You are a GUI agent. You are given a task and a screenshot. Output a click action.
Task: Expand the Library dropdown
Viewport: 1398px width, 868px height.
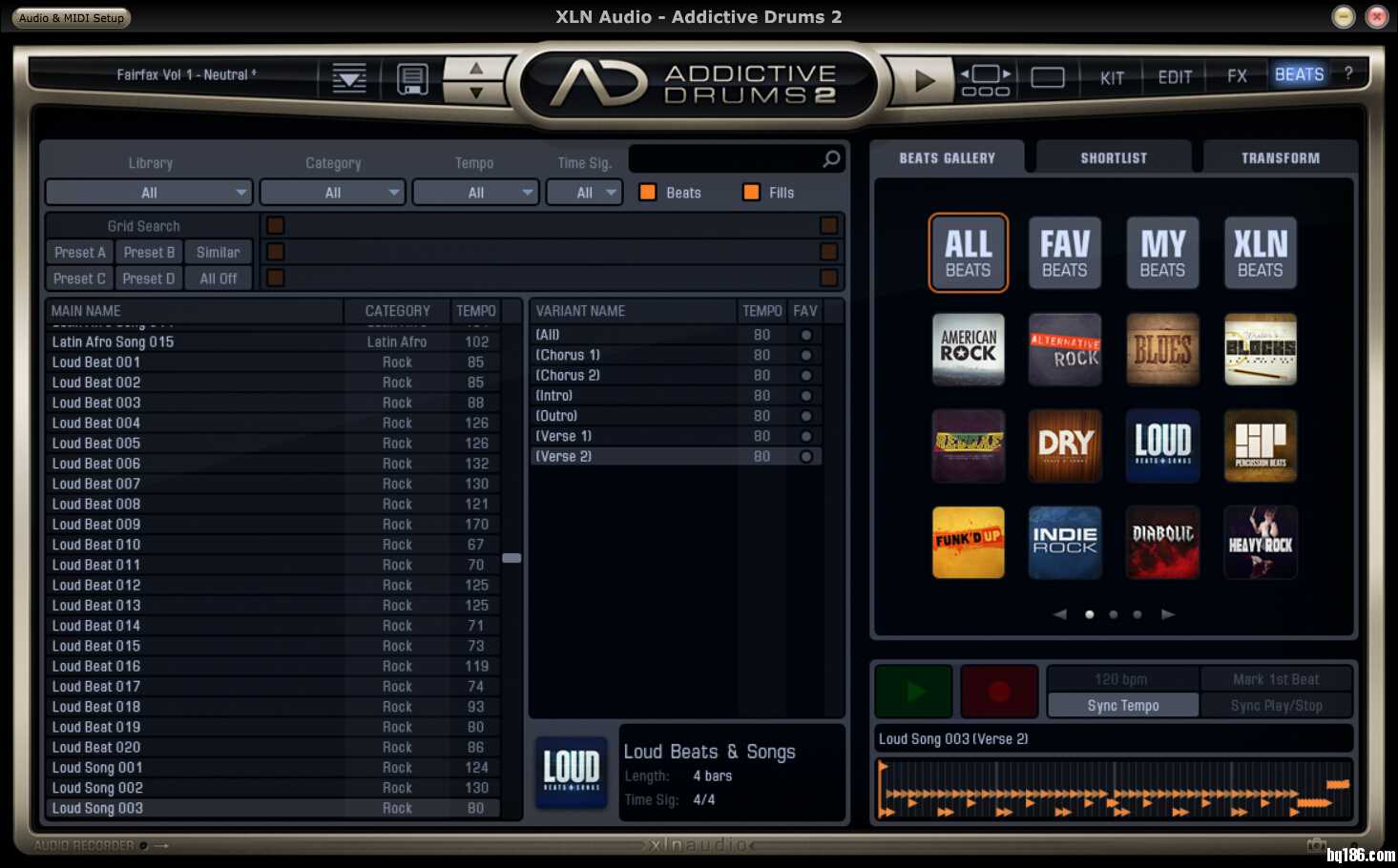coord(149,193)
